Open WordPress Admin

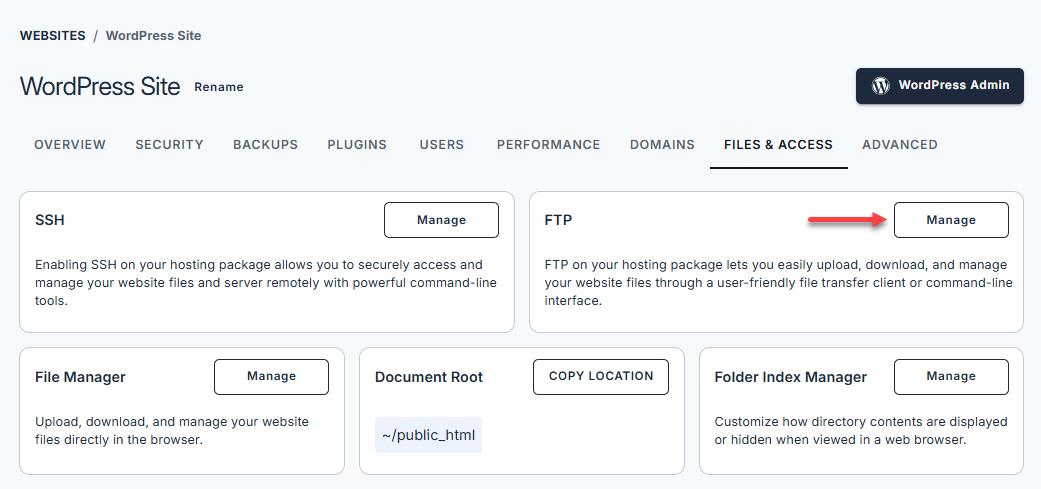pyautogui.click(x=939, y=86)
